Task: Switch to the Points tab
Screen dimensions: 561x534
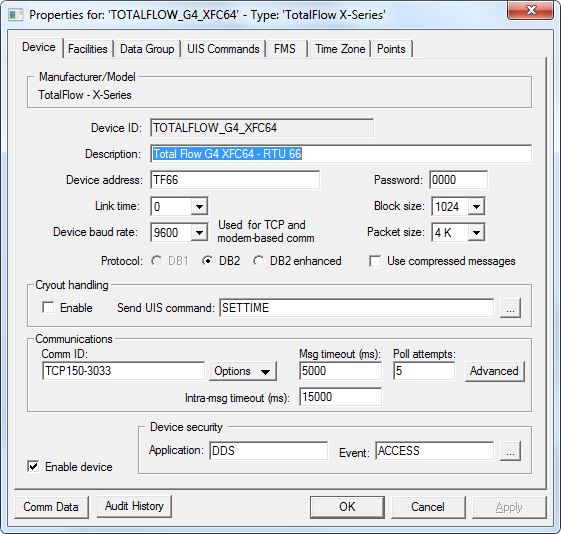Action: (391, 49)
